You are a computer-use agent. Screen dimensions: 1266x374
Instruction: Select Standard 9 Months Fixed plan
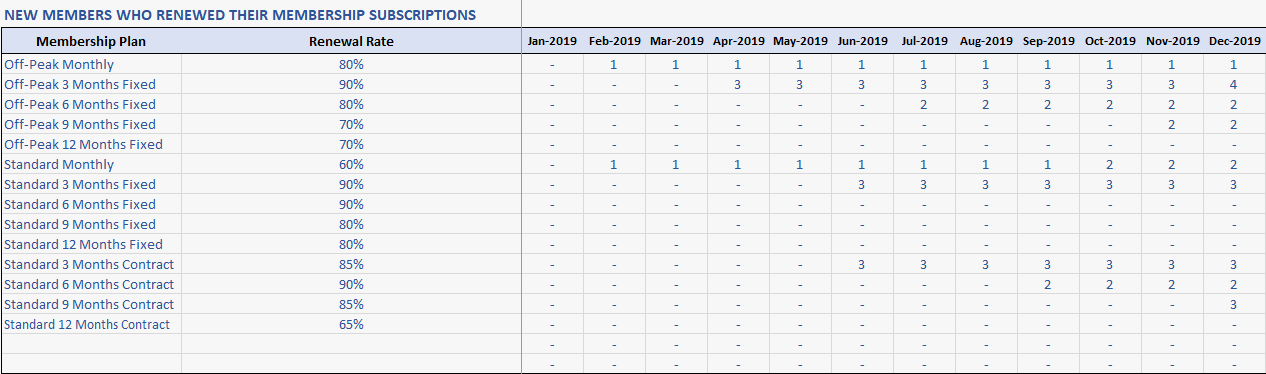[91, 224]
